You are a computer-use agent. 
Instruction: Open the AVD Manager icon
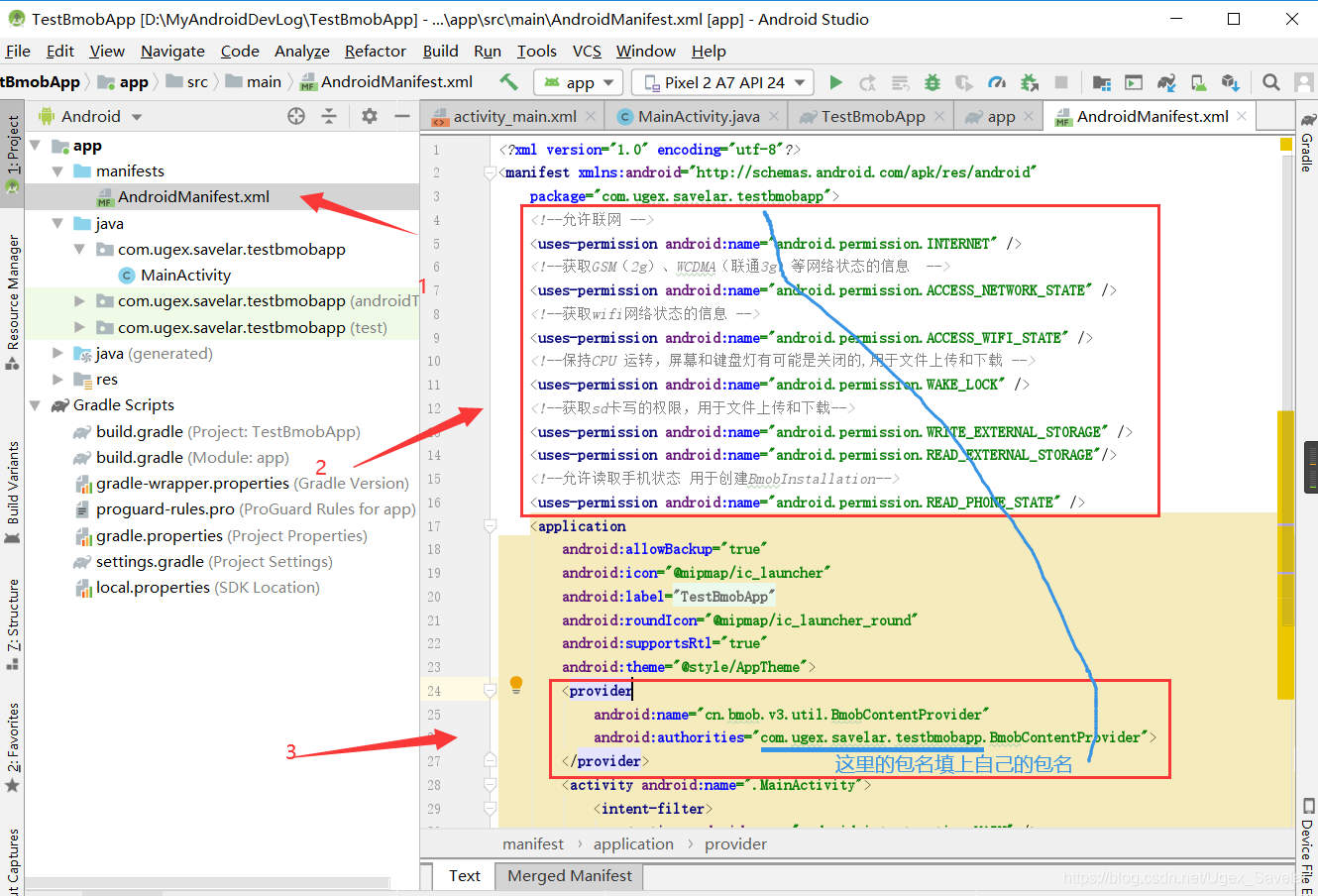coord(1198,82)
